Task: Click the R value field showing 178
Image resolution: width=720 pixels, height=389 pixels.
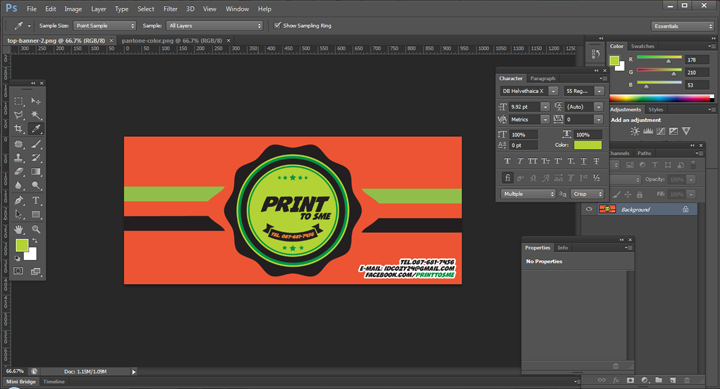Action: [697, 60]
